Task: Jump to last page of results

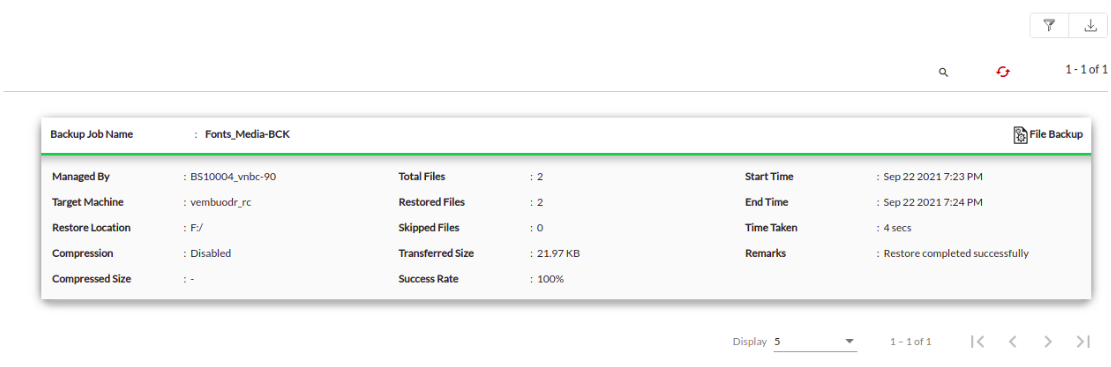Action: point(1083,341)
